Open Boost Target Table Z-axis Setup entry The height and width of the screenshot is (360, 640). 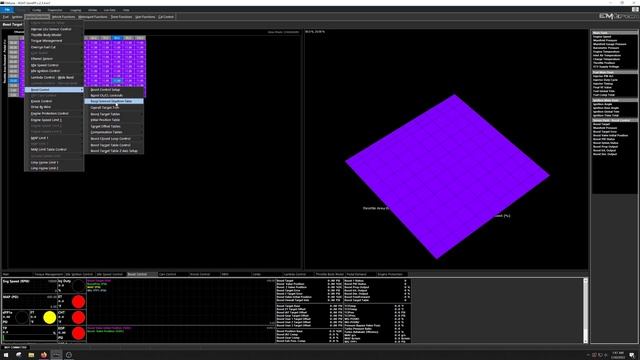point(114,151)
